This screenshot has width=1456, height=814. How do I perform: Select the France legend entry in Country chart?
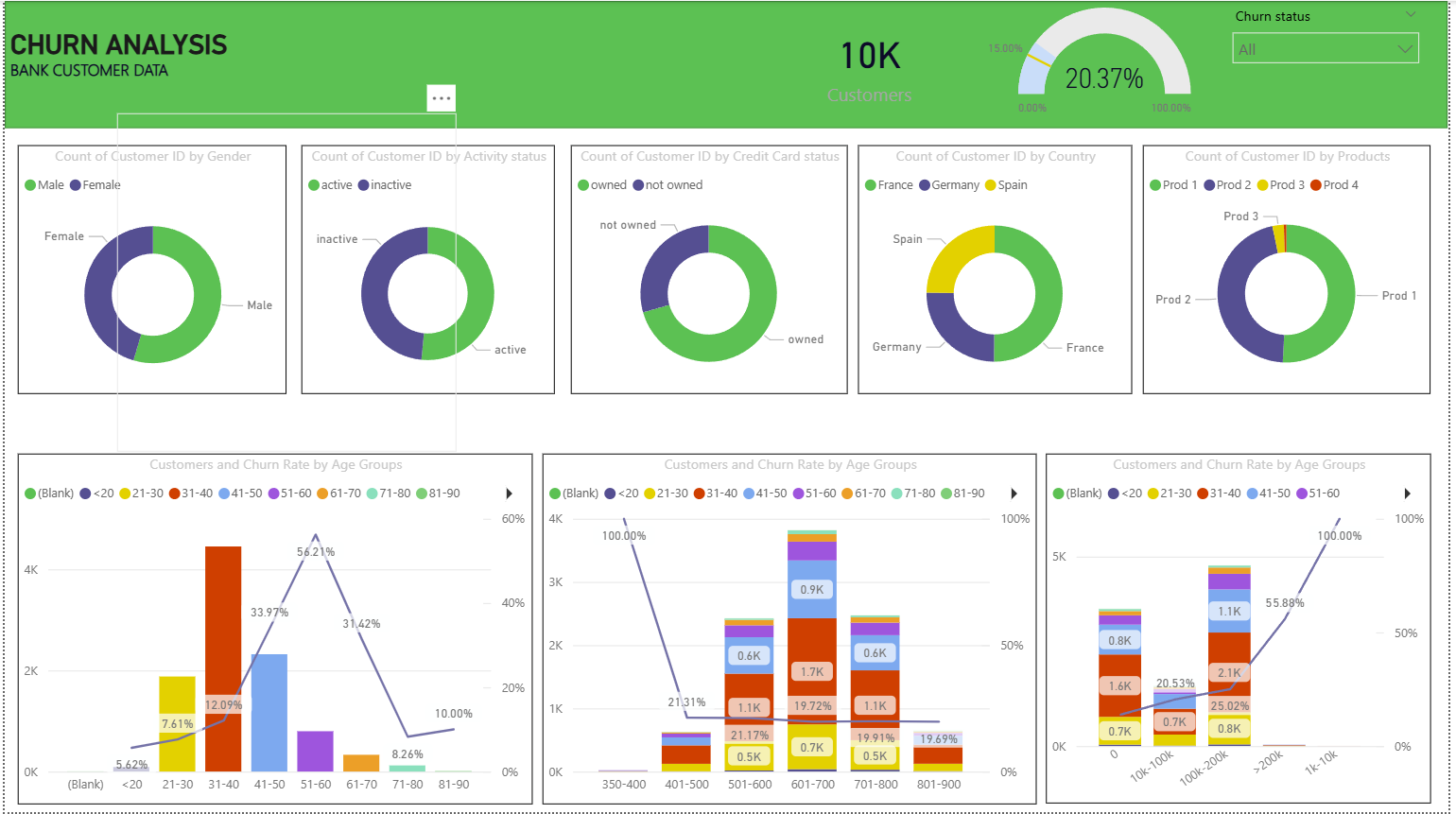[x=889, y=185]
